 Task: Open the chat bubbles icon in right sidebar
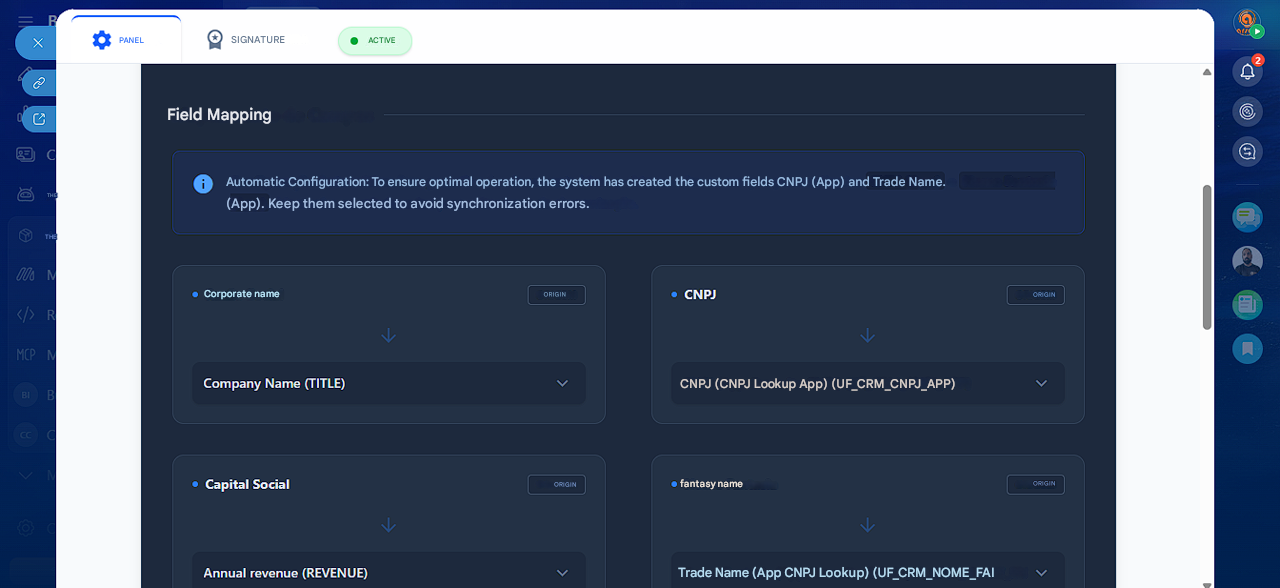pos(1247,217)
